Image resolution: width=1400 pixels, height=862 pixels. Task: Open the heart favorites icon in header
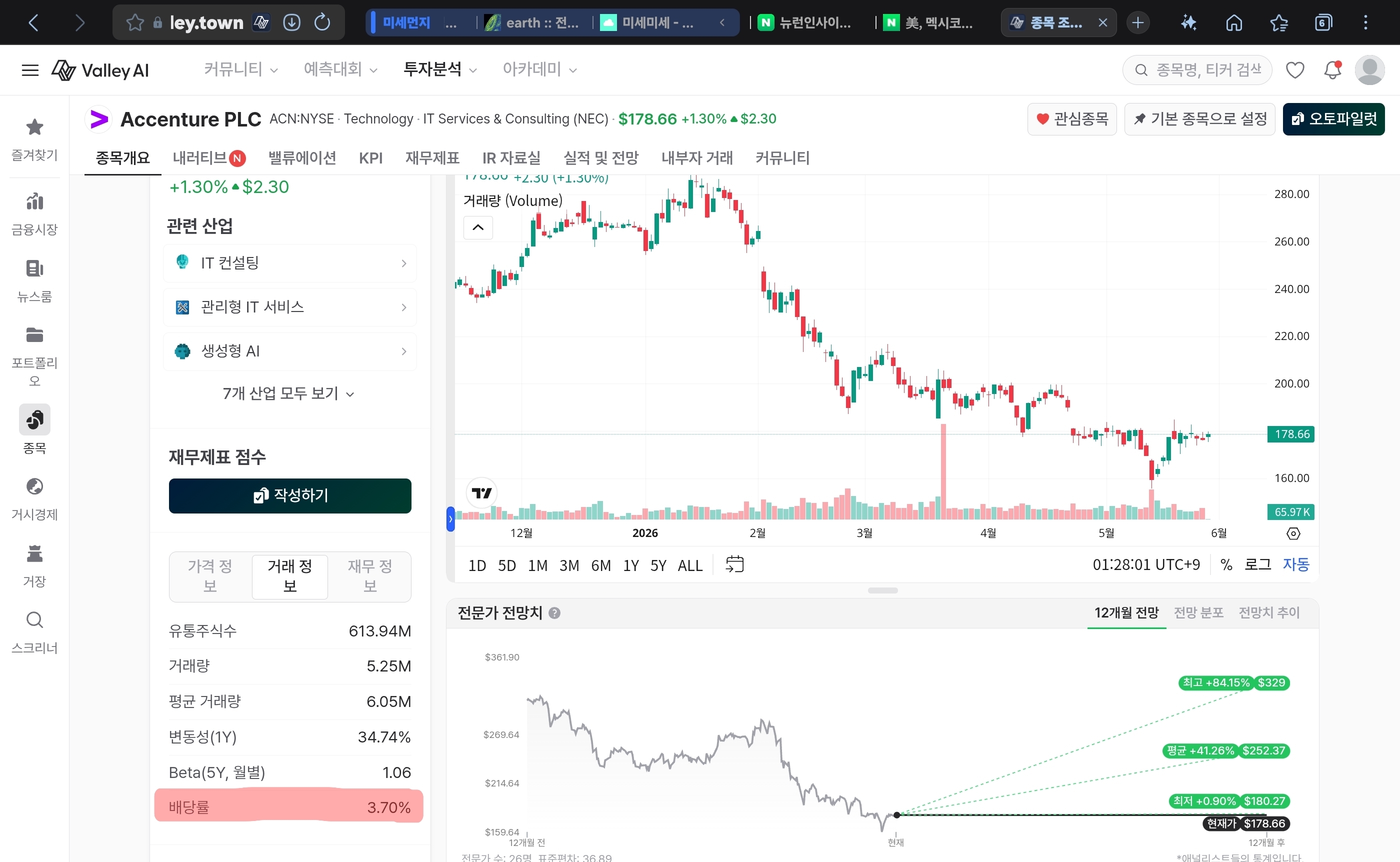pos(1295,70)
